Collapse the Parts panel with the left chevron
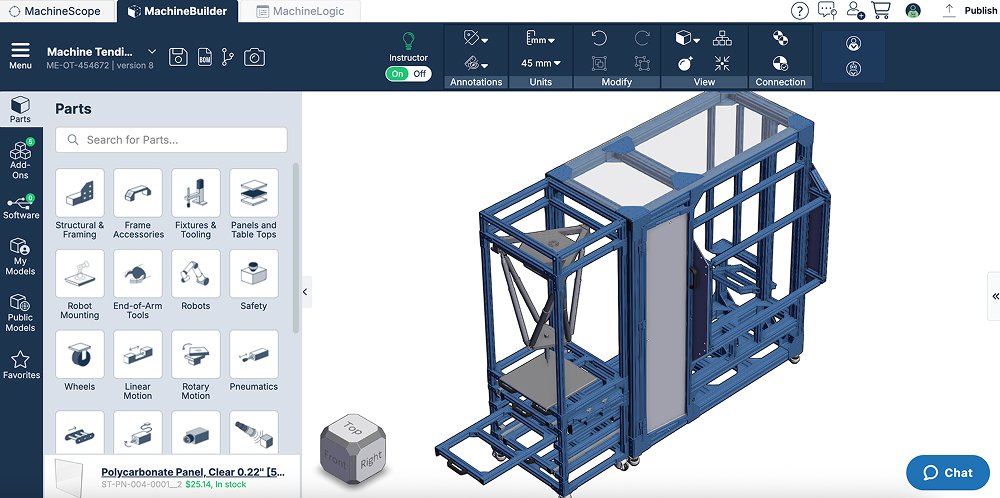Screen dimensions: 1000x498 (305, 292)
